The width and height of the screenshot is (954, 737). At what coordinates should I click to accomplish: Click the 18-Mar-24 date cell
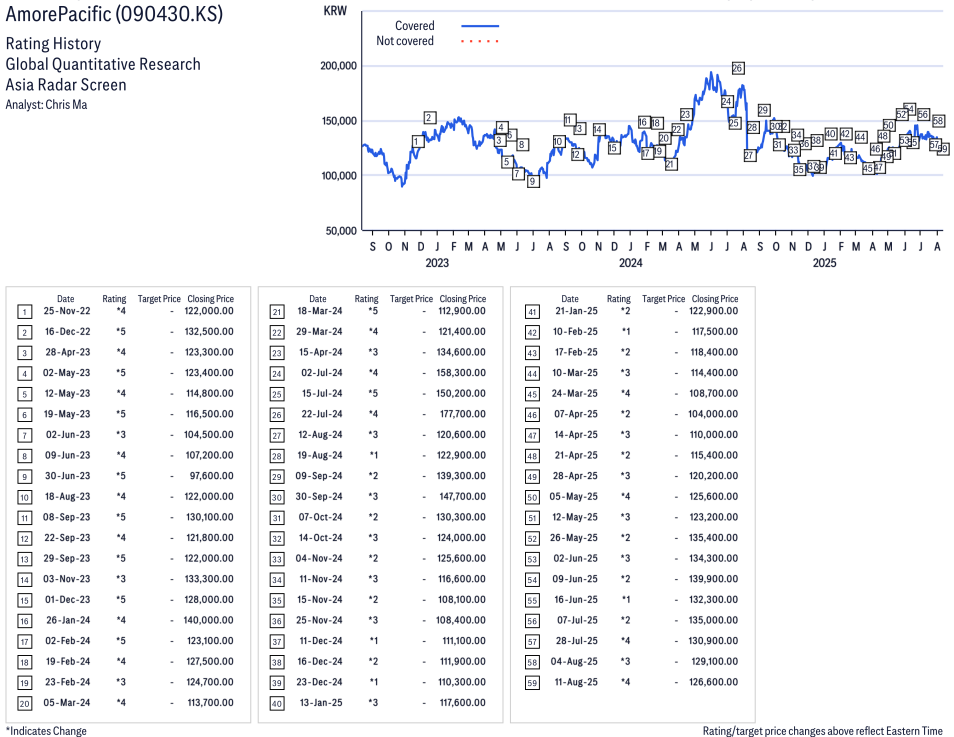319,311
